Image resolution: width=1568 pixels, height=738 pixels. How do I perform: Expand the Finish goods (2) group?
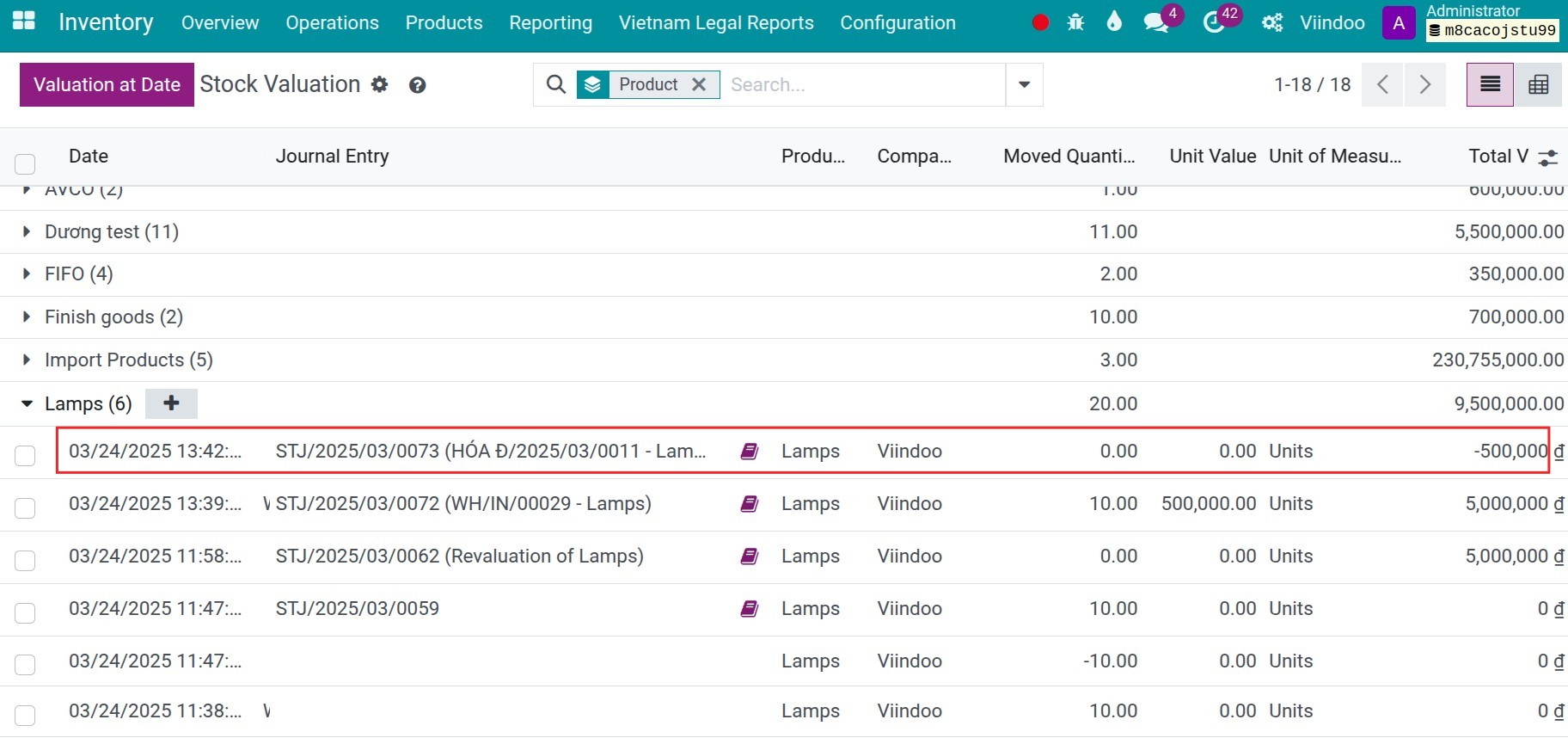(27, 317)
